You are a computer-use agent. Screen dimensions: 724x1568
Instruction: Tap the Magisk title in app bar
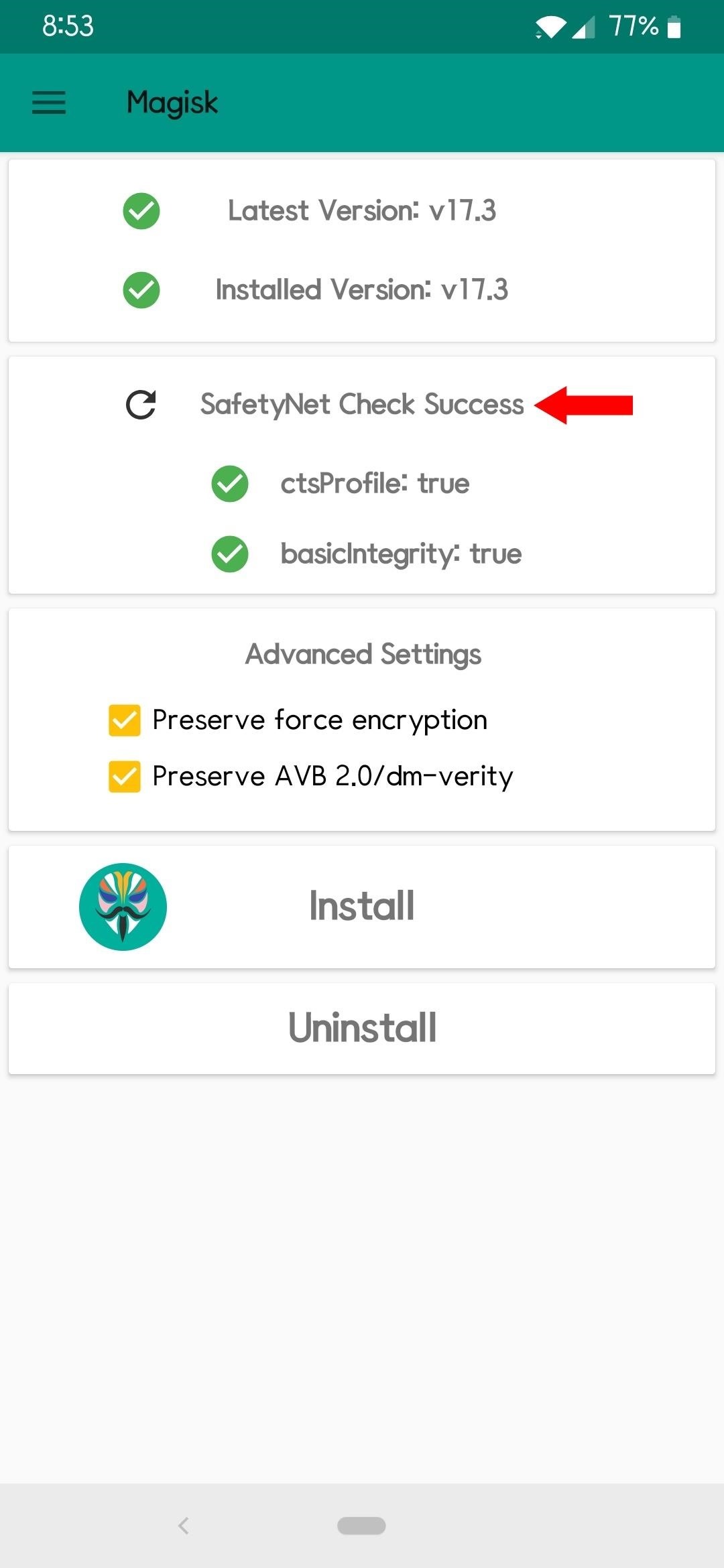[x=172, y=103]
